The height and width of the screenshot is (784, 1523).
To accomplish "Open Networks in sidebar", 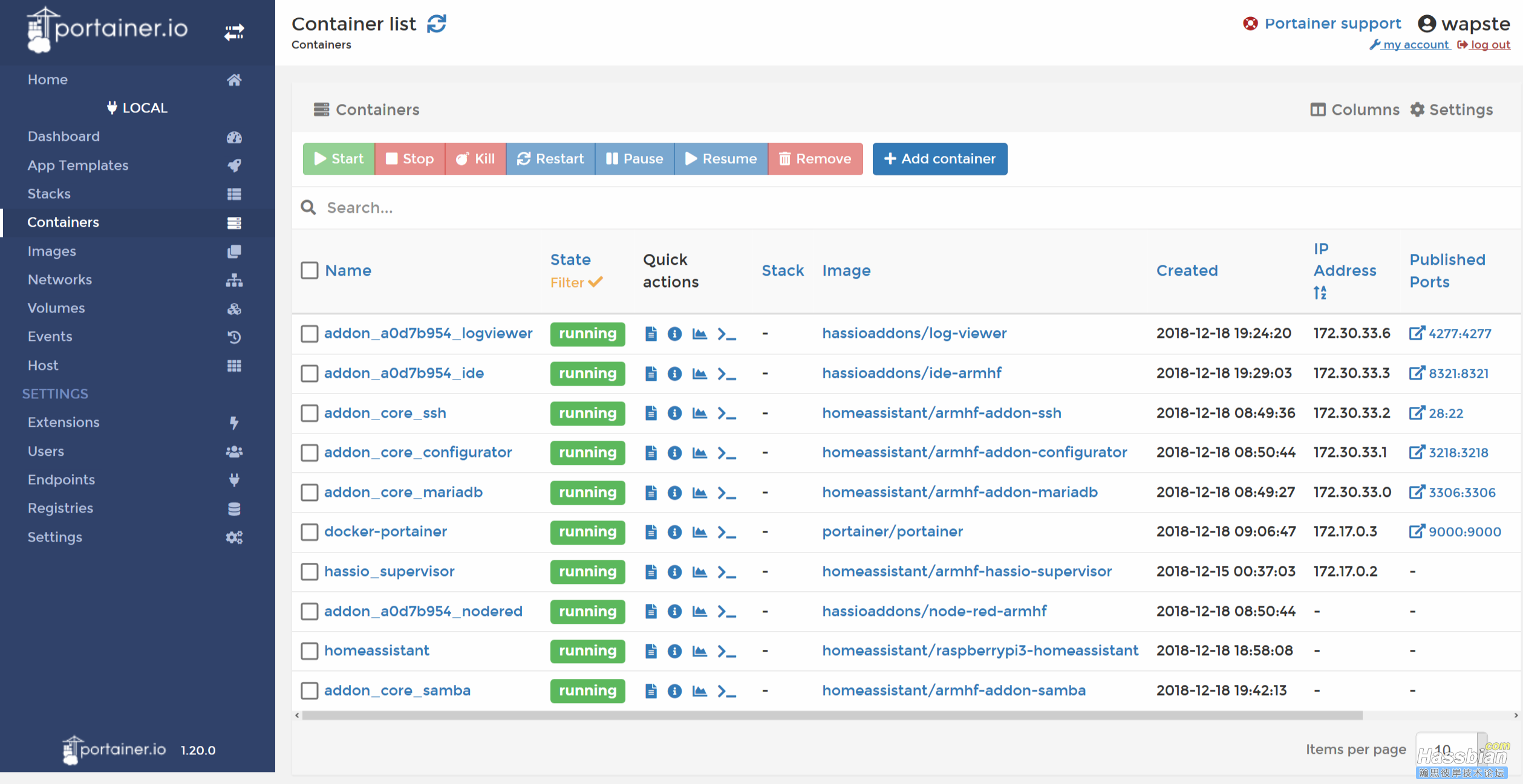I will (x=136, y=280).
